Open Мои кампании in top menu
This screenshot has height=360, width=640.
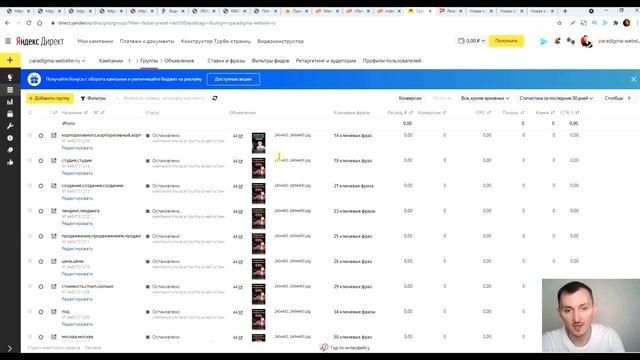point(95,41)
